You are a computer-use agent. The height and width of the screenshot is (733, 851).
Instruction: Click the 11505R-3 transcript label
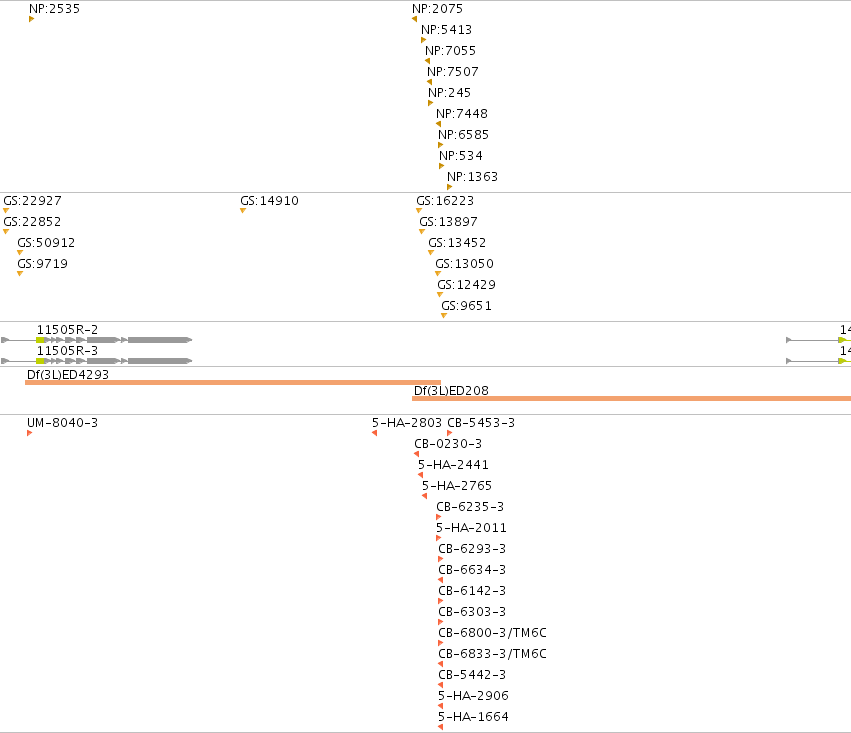click(67, 351)
